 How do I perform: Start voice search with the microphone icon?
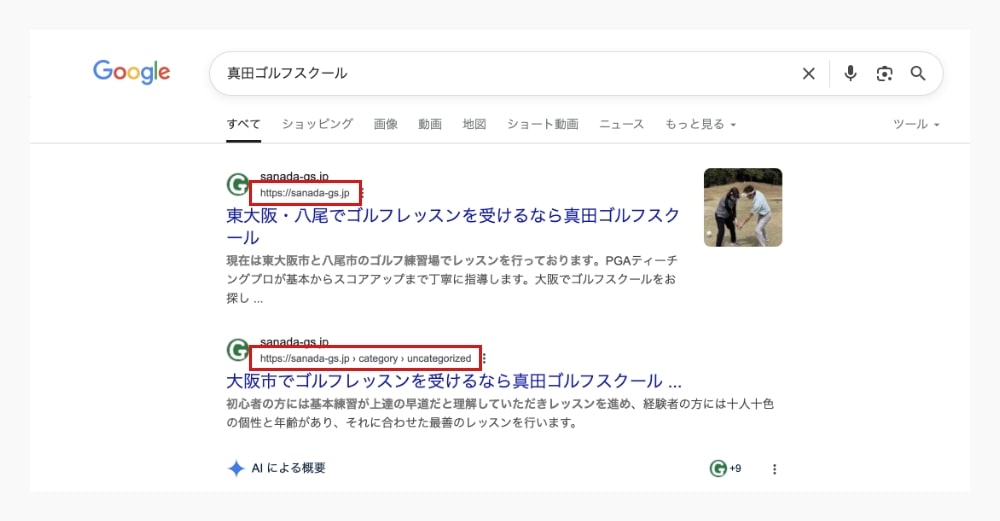tap(850, 73)
